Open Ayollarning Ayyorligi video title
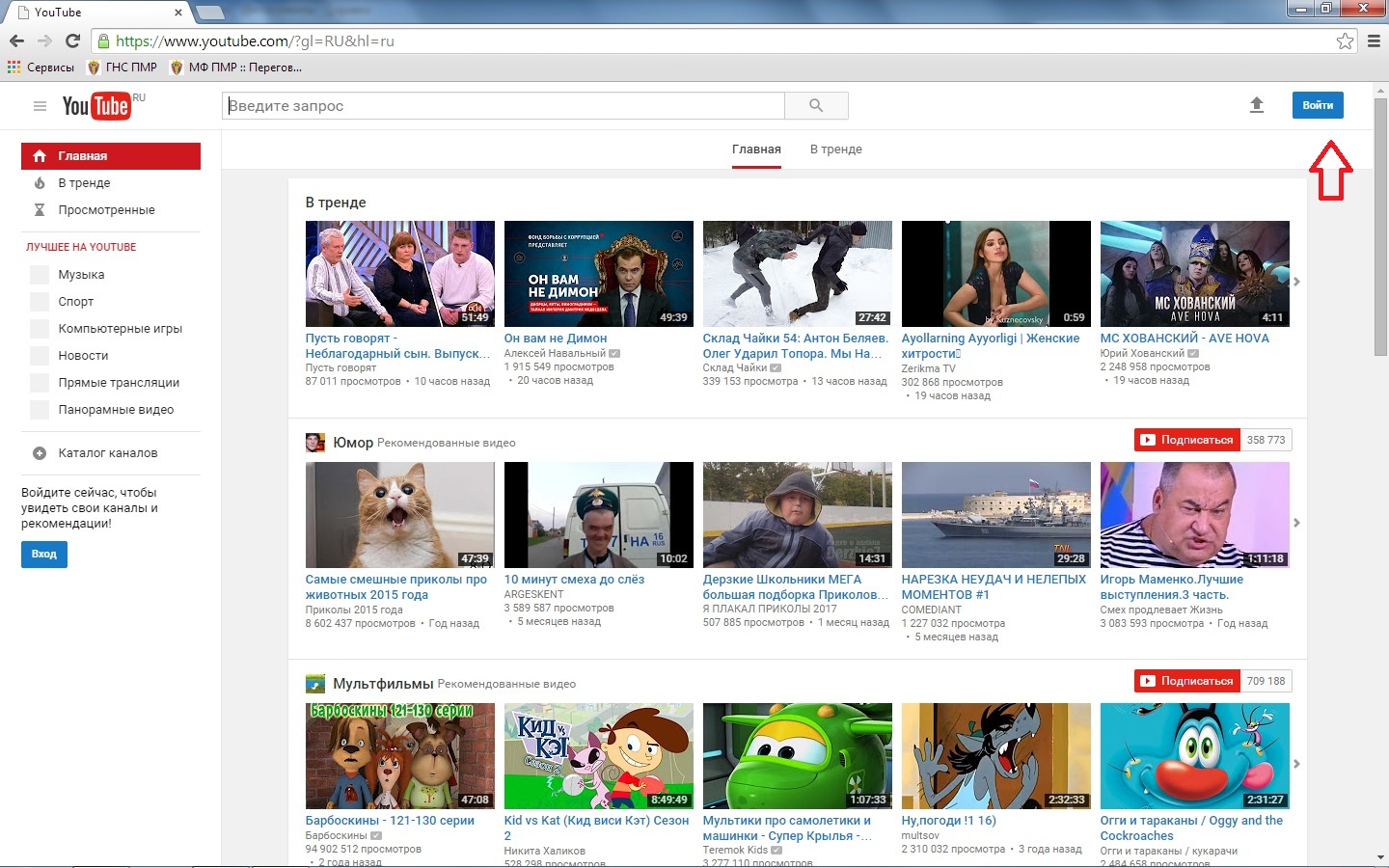The height and width of the screenshot is (868, 1389). tap(991, 346)
